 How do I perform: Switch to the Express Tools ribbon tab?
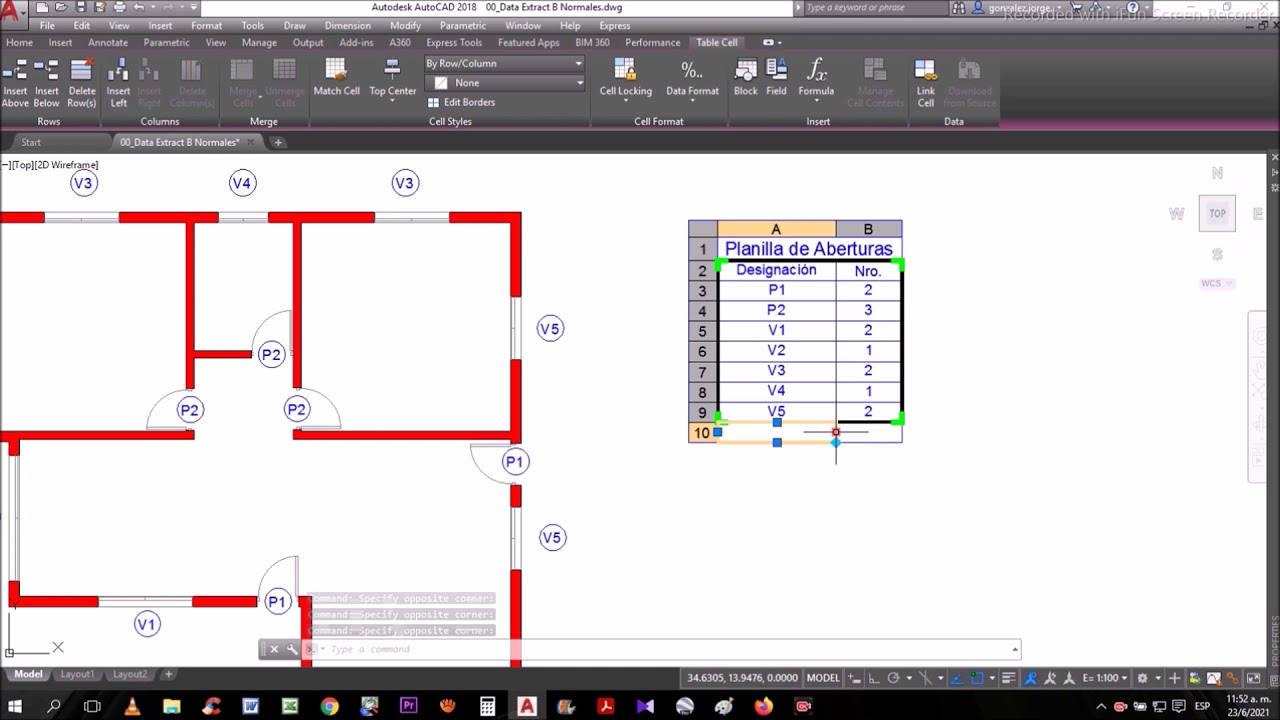point(454,42)
